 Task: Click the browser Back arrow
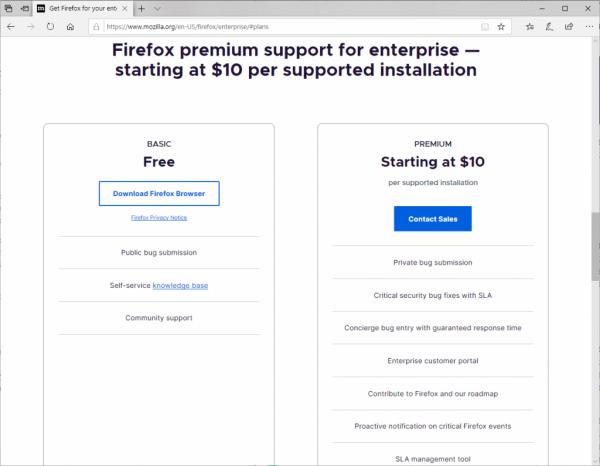[x=10, y=27]
